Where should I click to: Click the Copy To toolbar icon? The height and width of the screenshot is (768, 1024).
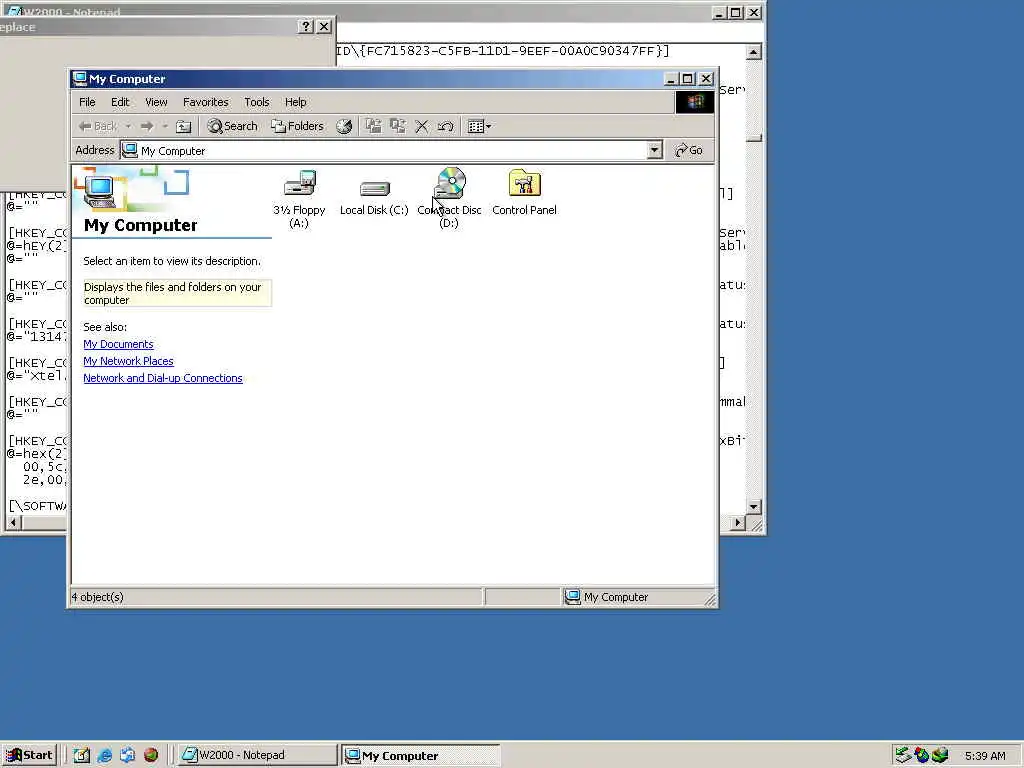coord(398,126)
